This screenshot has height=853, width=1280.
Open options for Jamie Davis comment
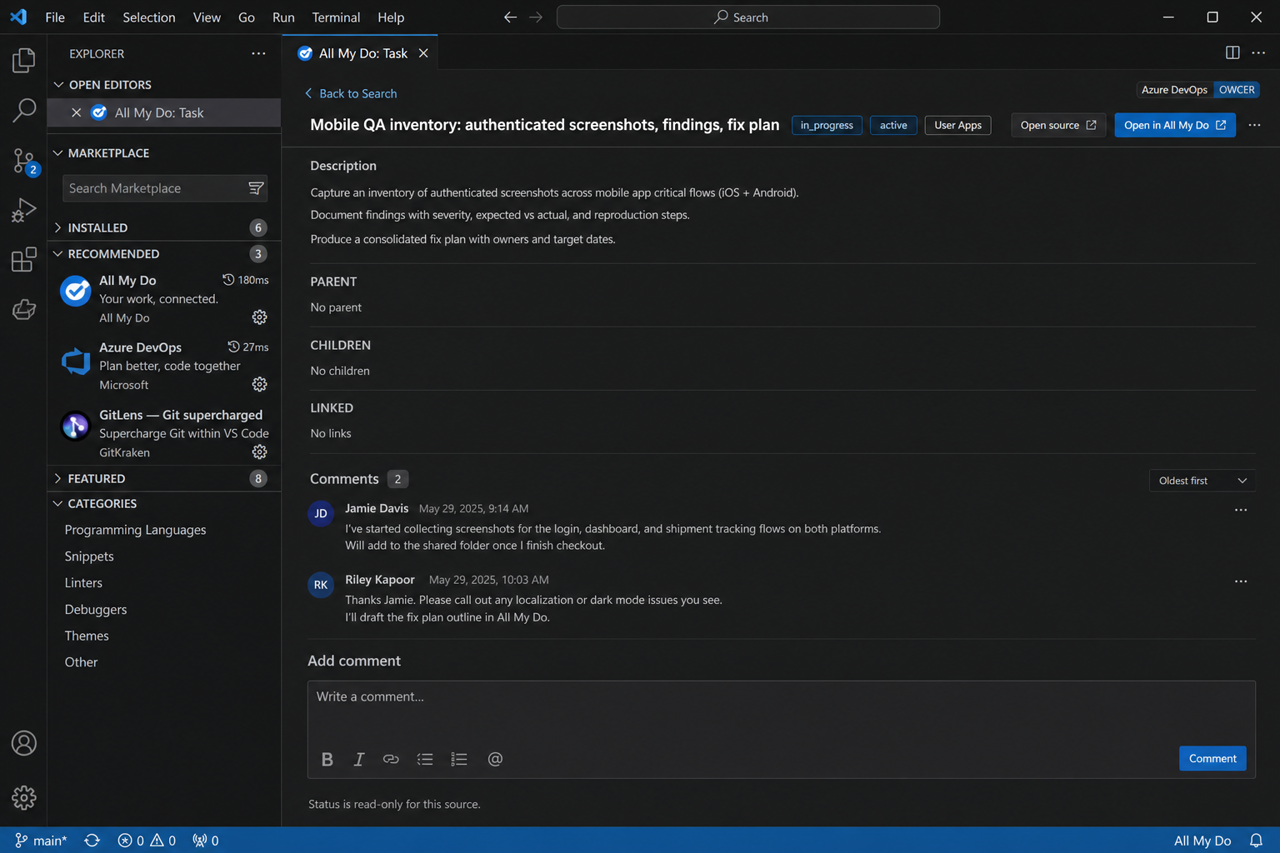pos(1241,510)
